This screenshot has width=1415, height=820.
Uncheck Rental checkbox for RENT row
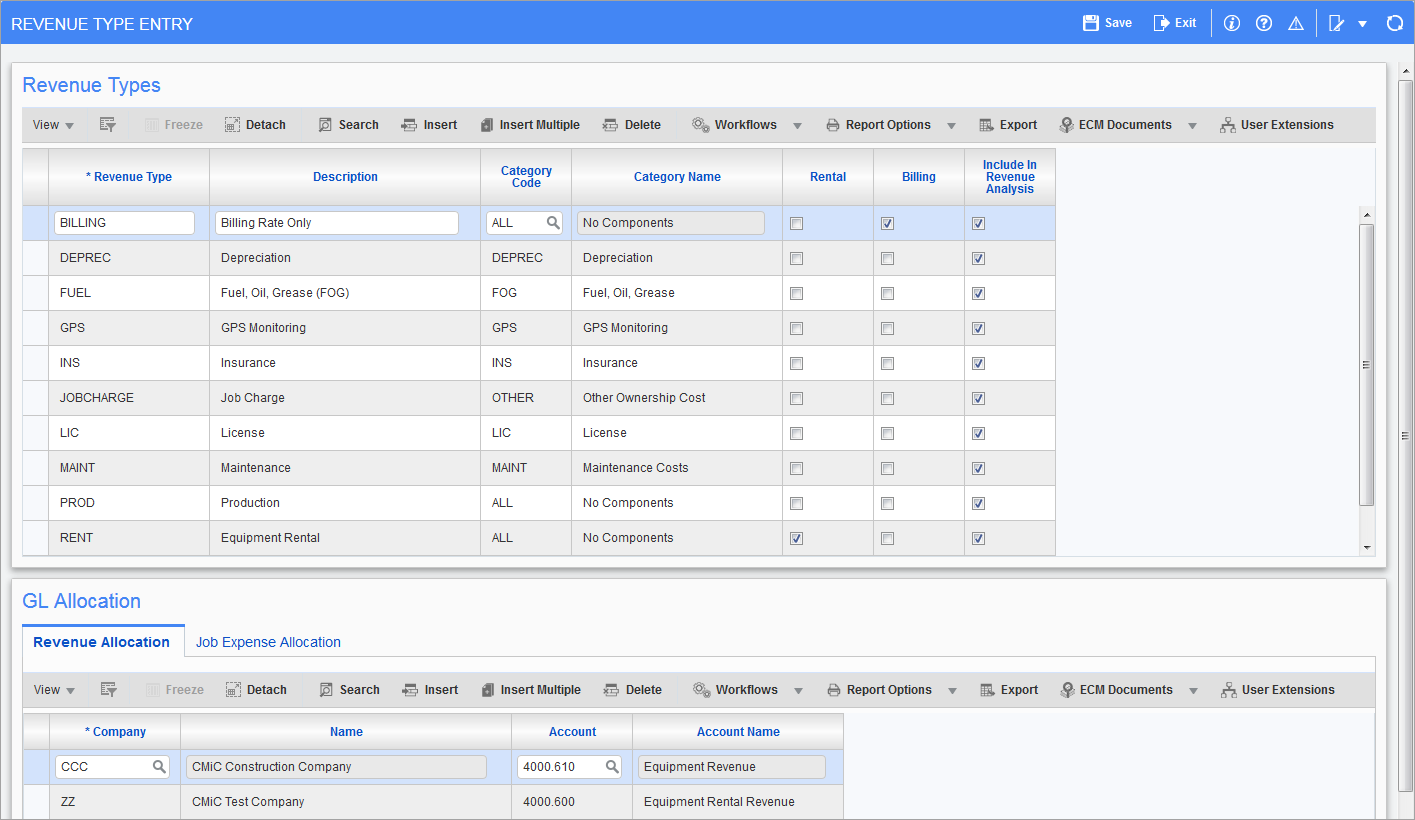pos(796,538)
